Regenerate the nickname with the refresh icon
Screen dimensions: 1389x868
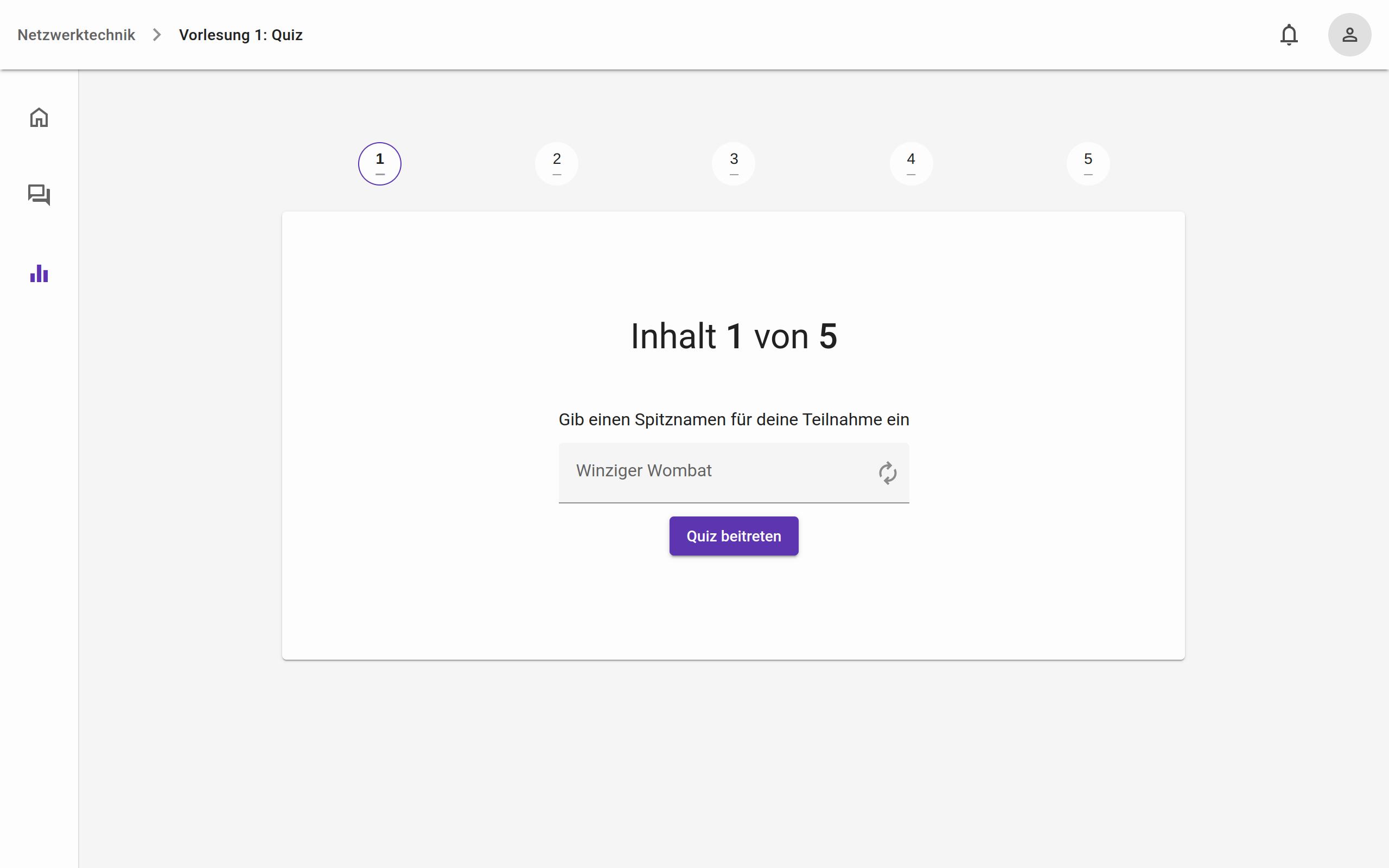(x=887, y=473)
